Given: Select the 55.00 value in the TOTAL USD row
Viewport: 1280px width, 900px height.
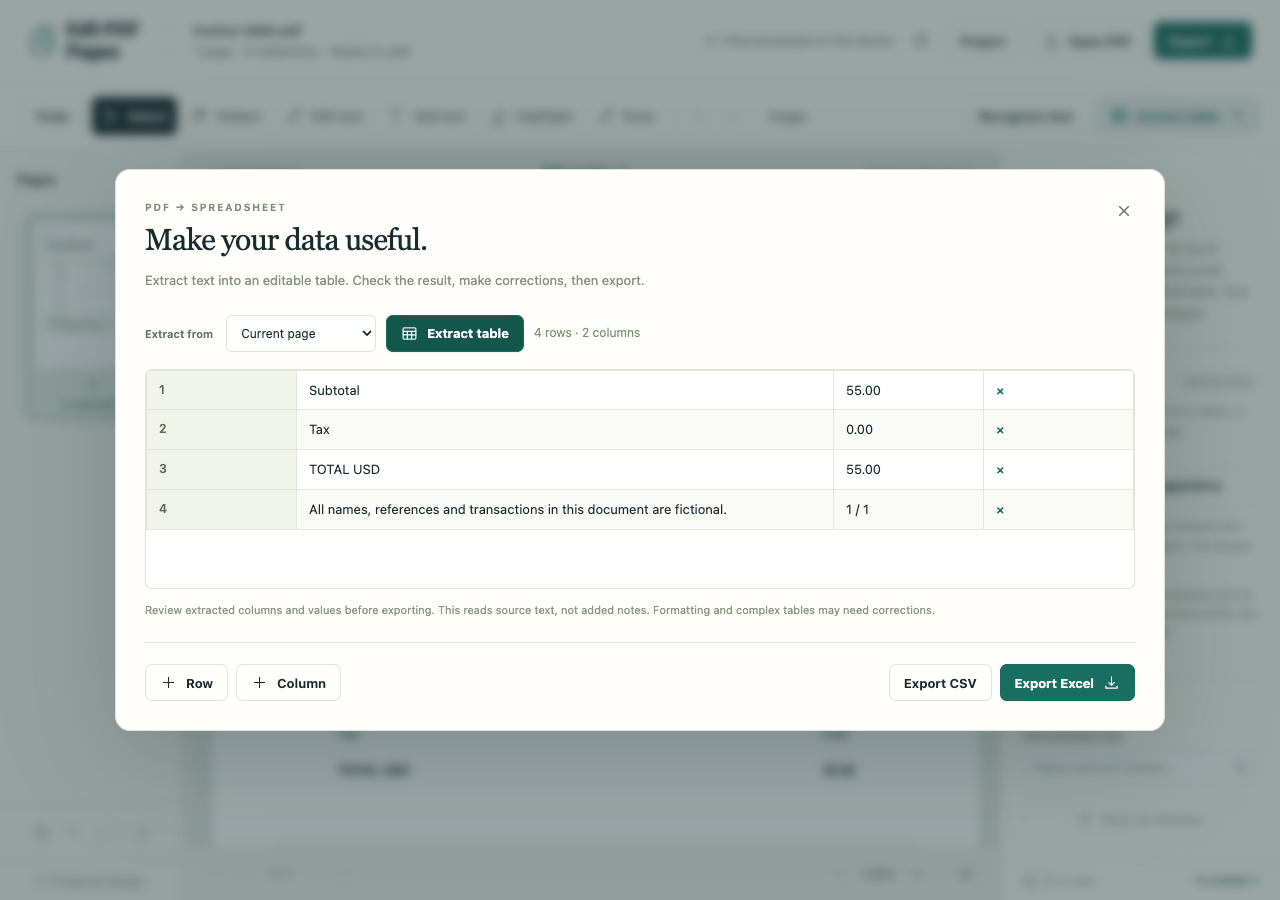Looking at the screenshot, I should [x=908, y=470].
